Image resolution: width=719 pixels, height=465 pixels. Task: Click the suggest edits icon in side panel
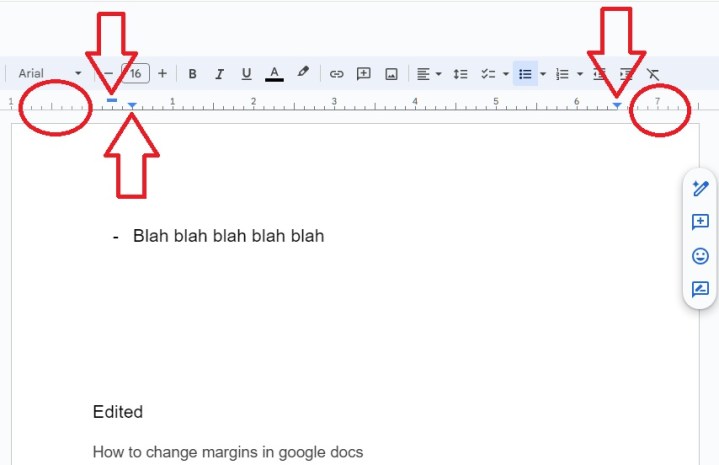point(700,290)
